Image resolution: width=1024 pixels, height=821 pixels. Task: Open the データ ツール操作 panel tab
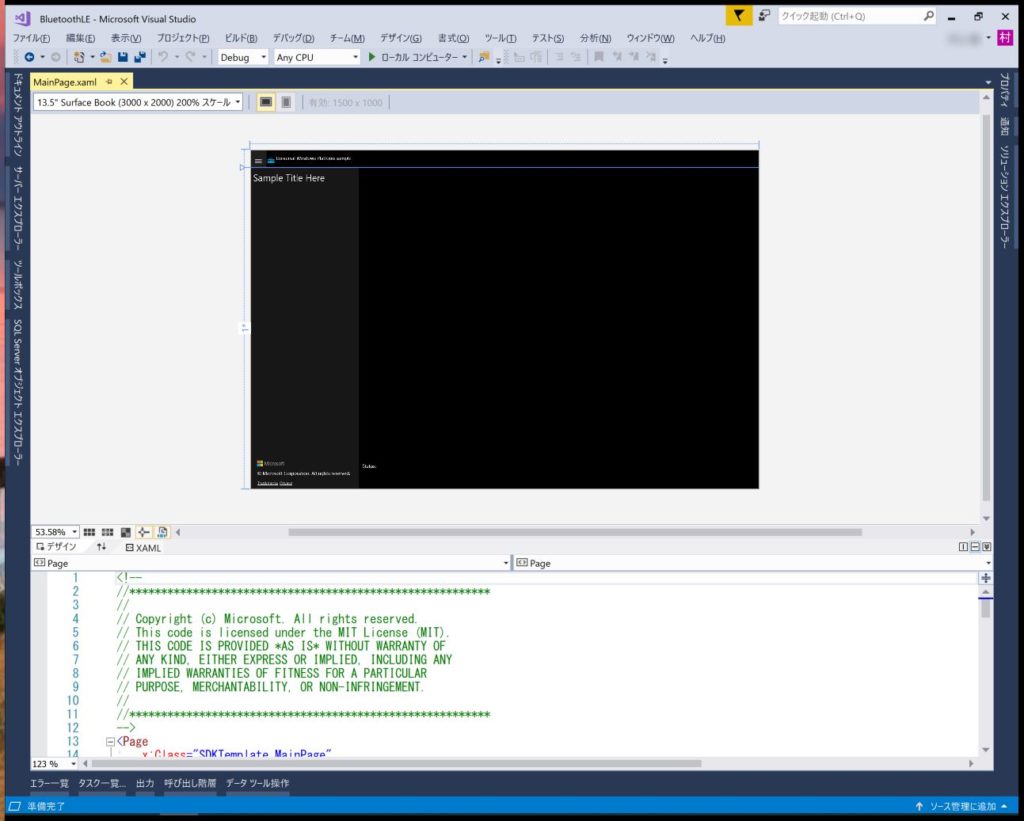pos(257,783)
